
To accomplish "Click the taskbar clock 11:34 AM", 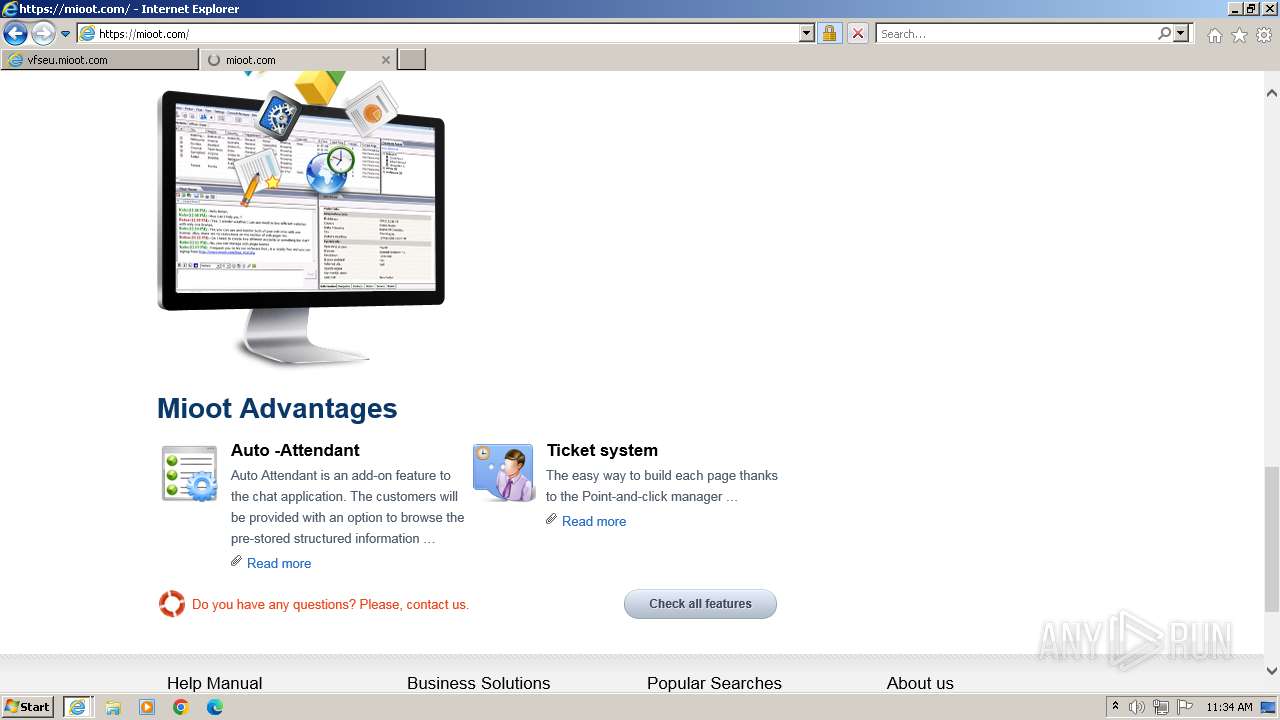I will pos(1229,707).
